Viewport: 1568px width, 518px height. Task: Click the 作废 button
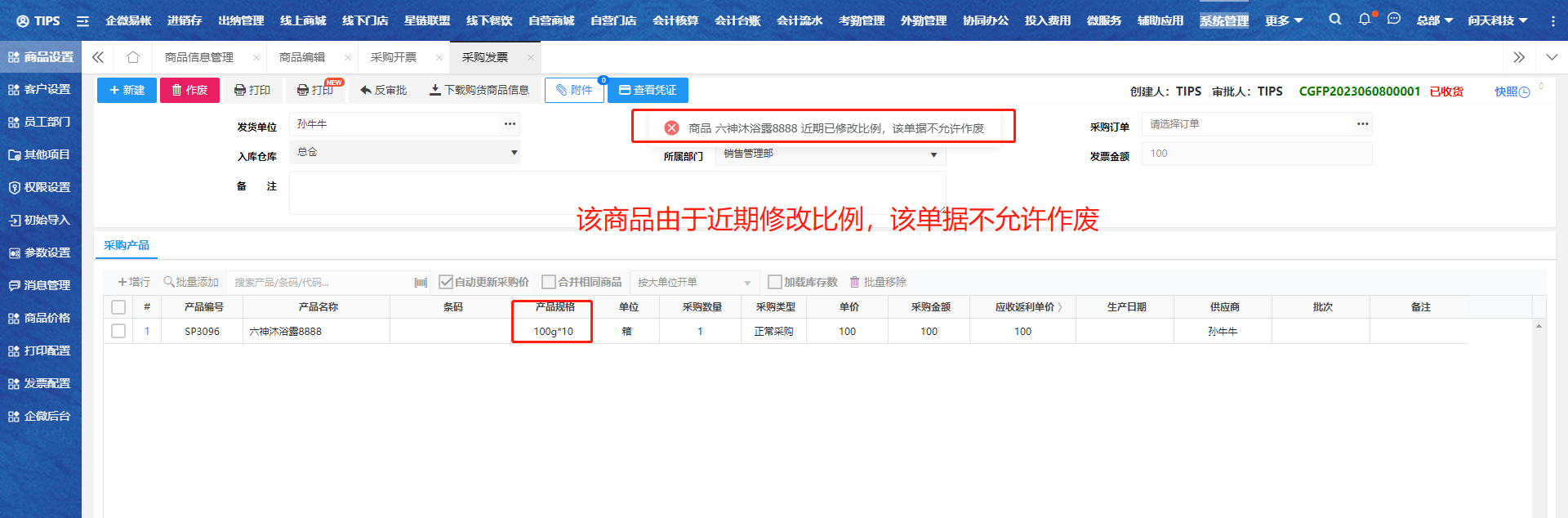point(189,90)
